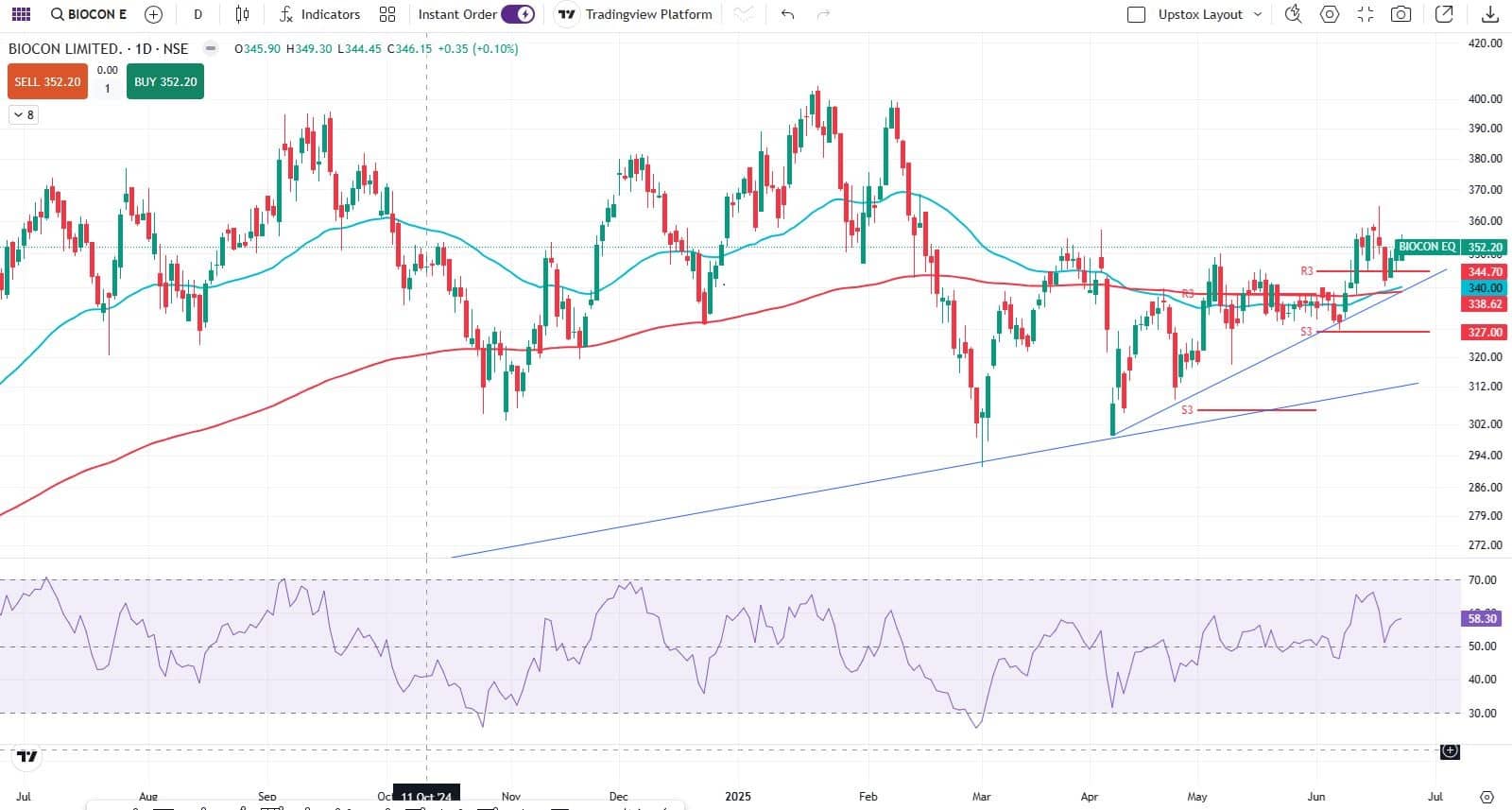Expand the collapsed indicators legend showing 8

pos(23,114)
